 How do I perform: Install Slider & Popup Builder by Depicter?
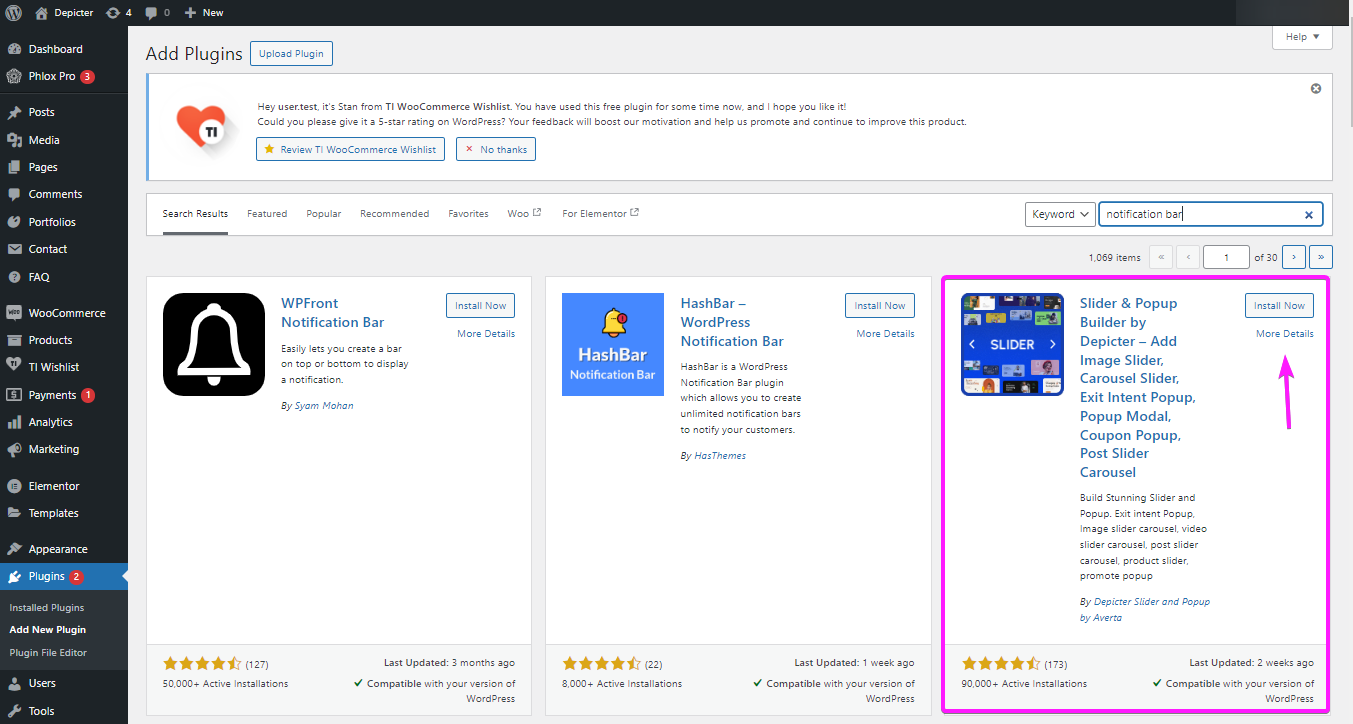point(1279,306)
